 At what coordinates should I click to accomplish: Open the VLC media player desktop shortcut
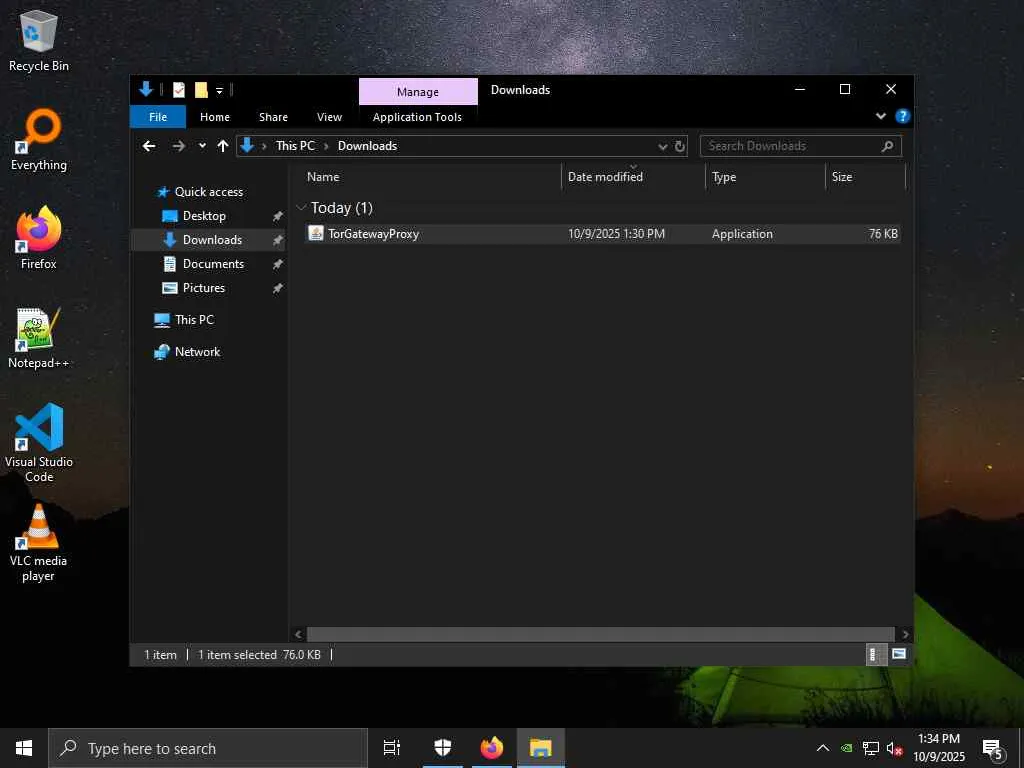[39, 543]
